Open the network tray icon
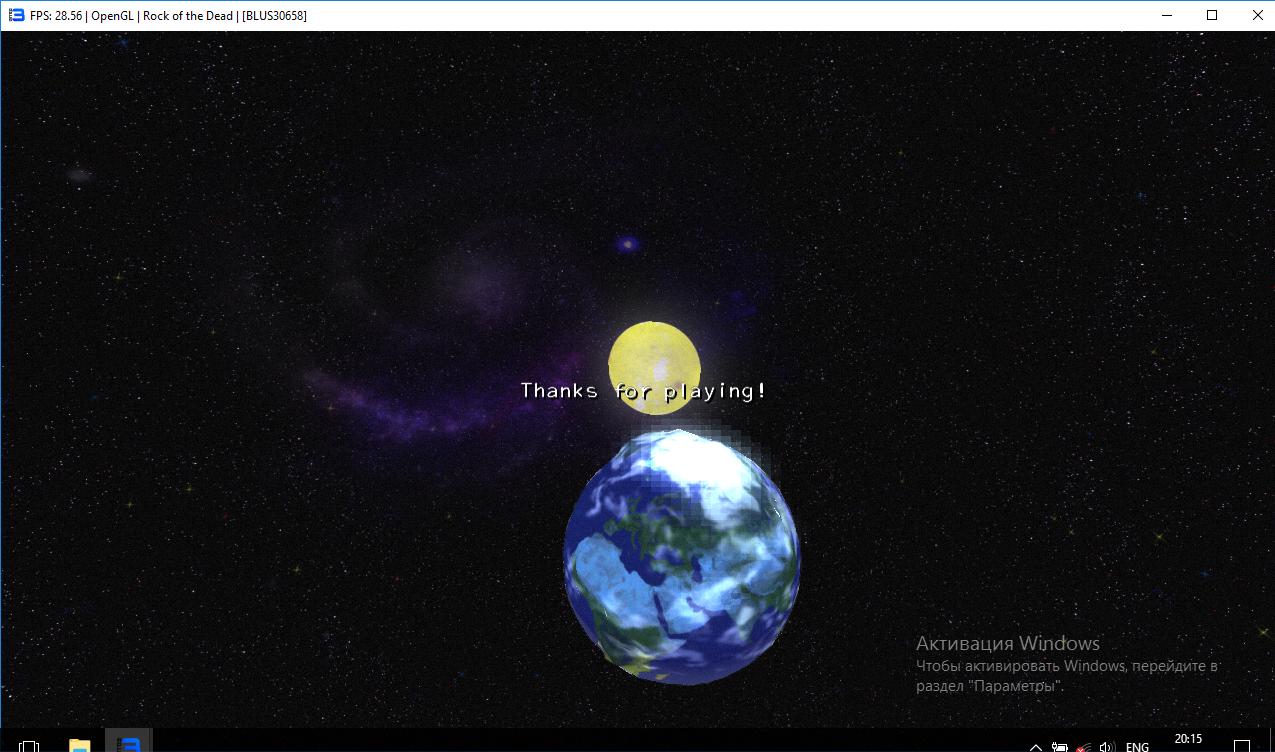The width and height of the screenshot is (1275, 752). tap(1084, 747)
